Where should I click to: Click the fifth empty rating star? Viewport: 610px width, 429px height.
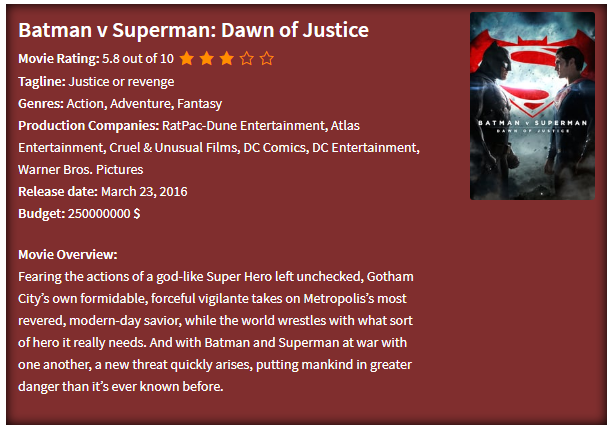[x=266, y=59]
